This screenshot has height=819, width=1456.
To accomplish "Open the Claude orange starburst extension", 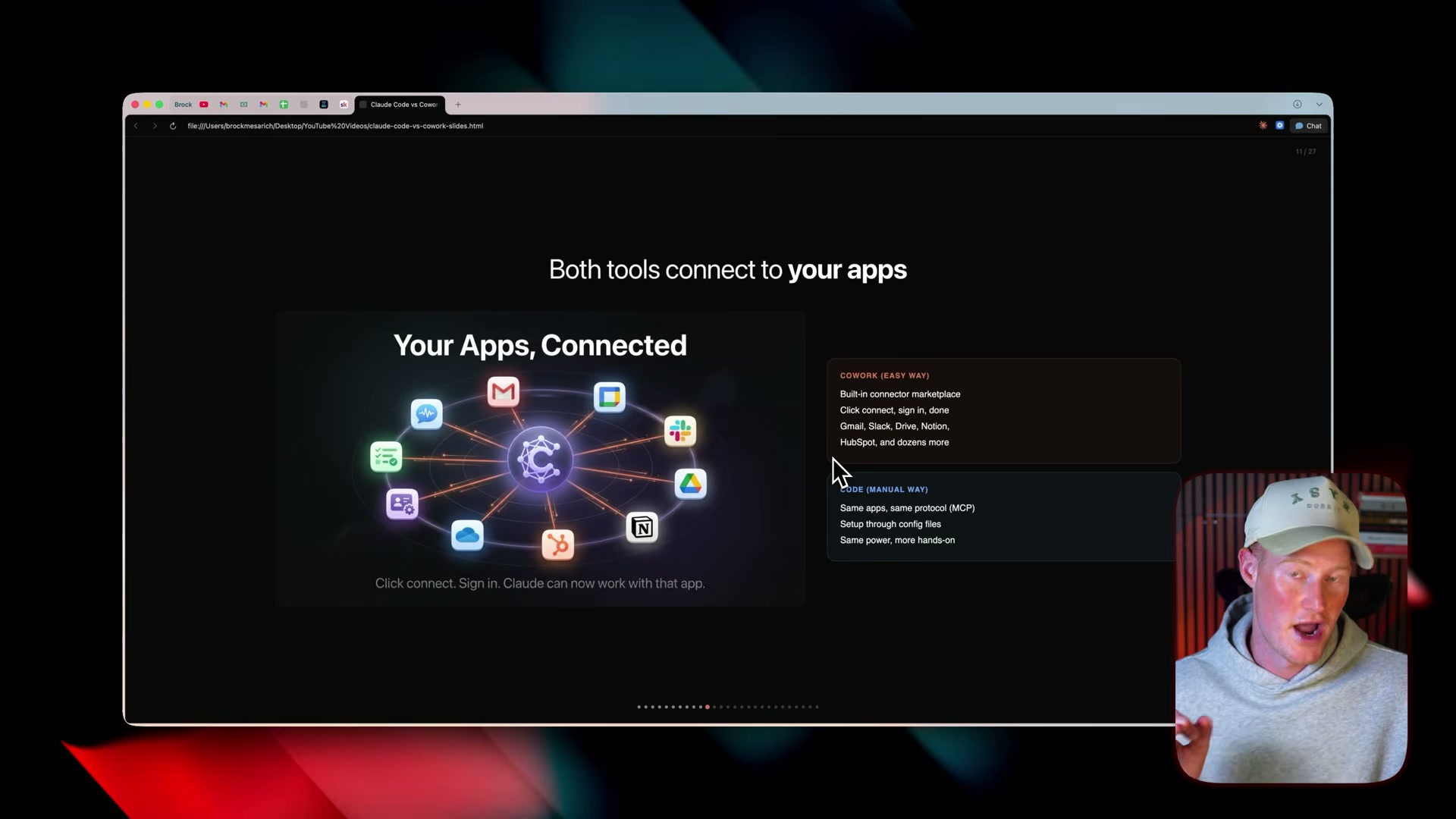I will click(1263, 126).
